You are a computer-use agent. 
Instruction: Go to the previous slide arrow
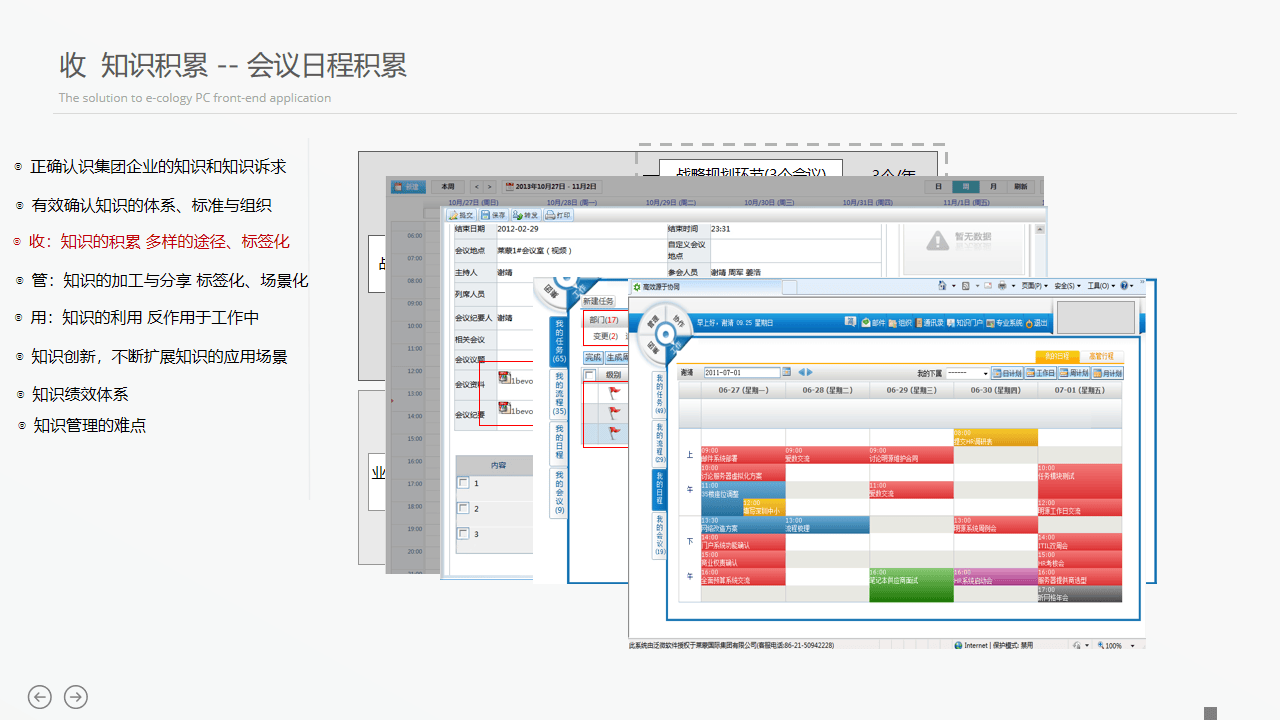(x=39, y=697)
